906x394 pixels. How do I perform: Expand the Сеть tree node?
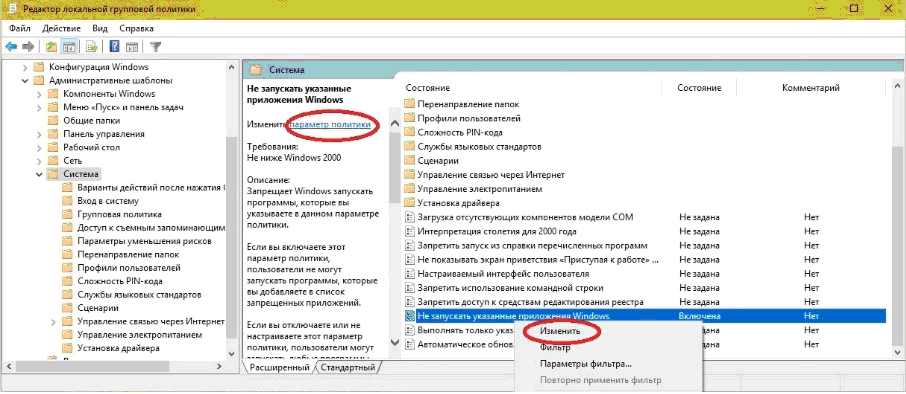tap(39, 161)
